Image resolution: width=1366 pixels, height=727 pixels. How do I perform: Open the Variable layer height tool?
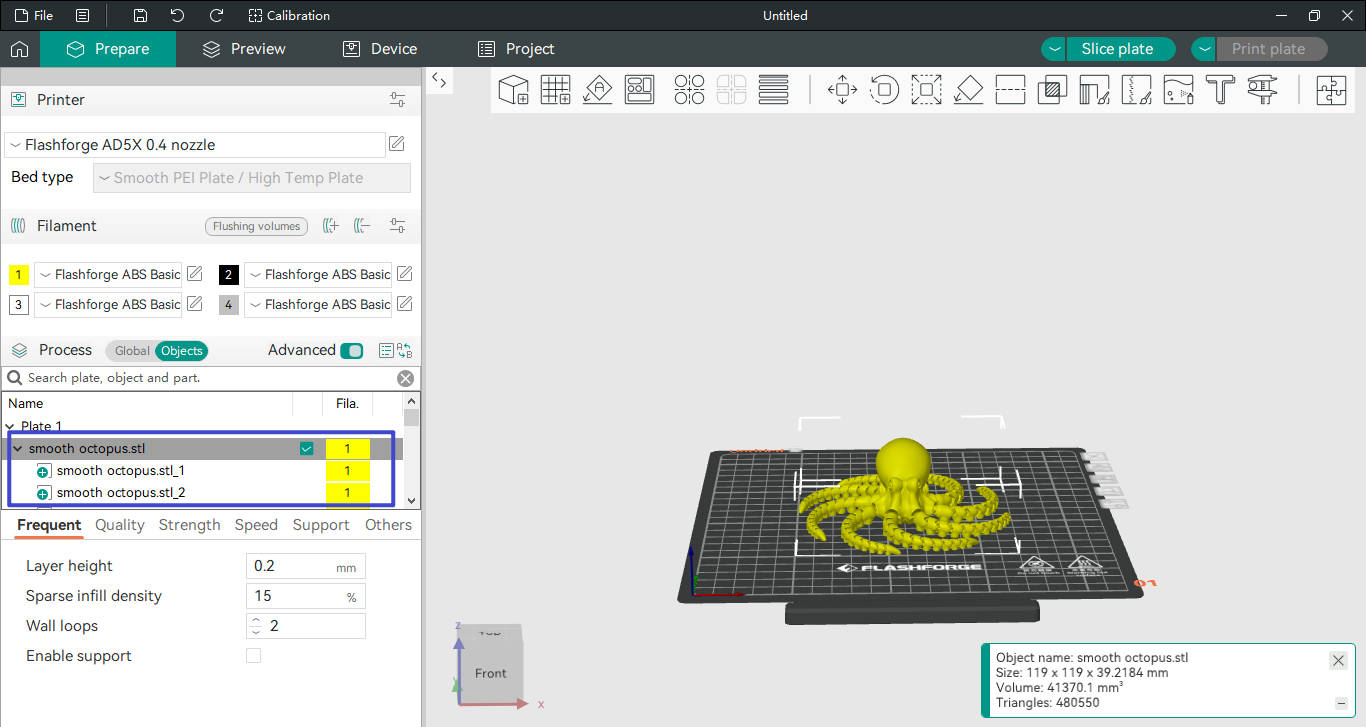click(x=774, y=90)
